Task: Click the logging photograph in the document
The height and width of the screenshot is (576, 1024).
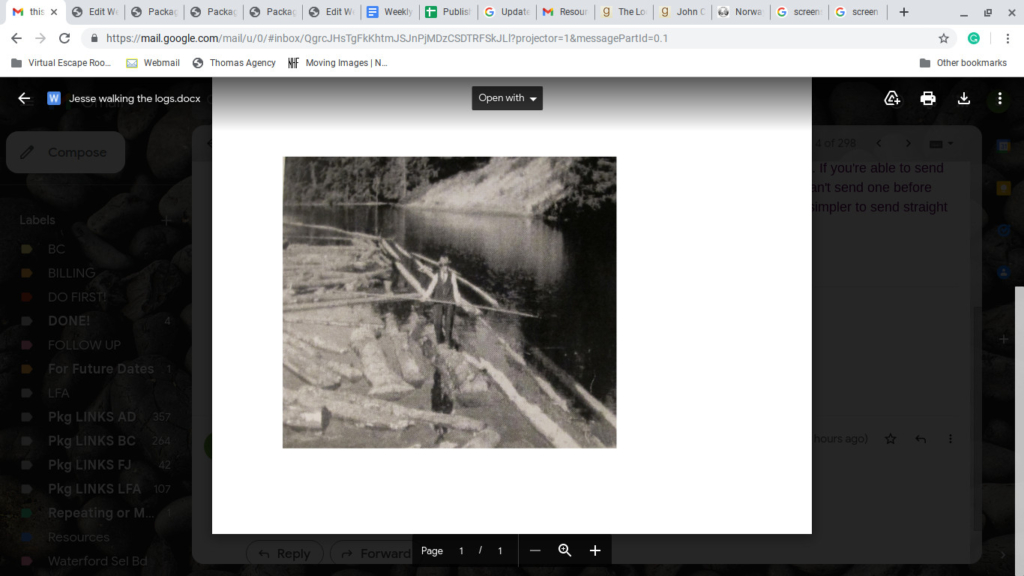Action: pos(449,301)
